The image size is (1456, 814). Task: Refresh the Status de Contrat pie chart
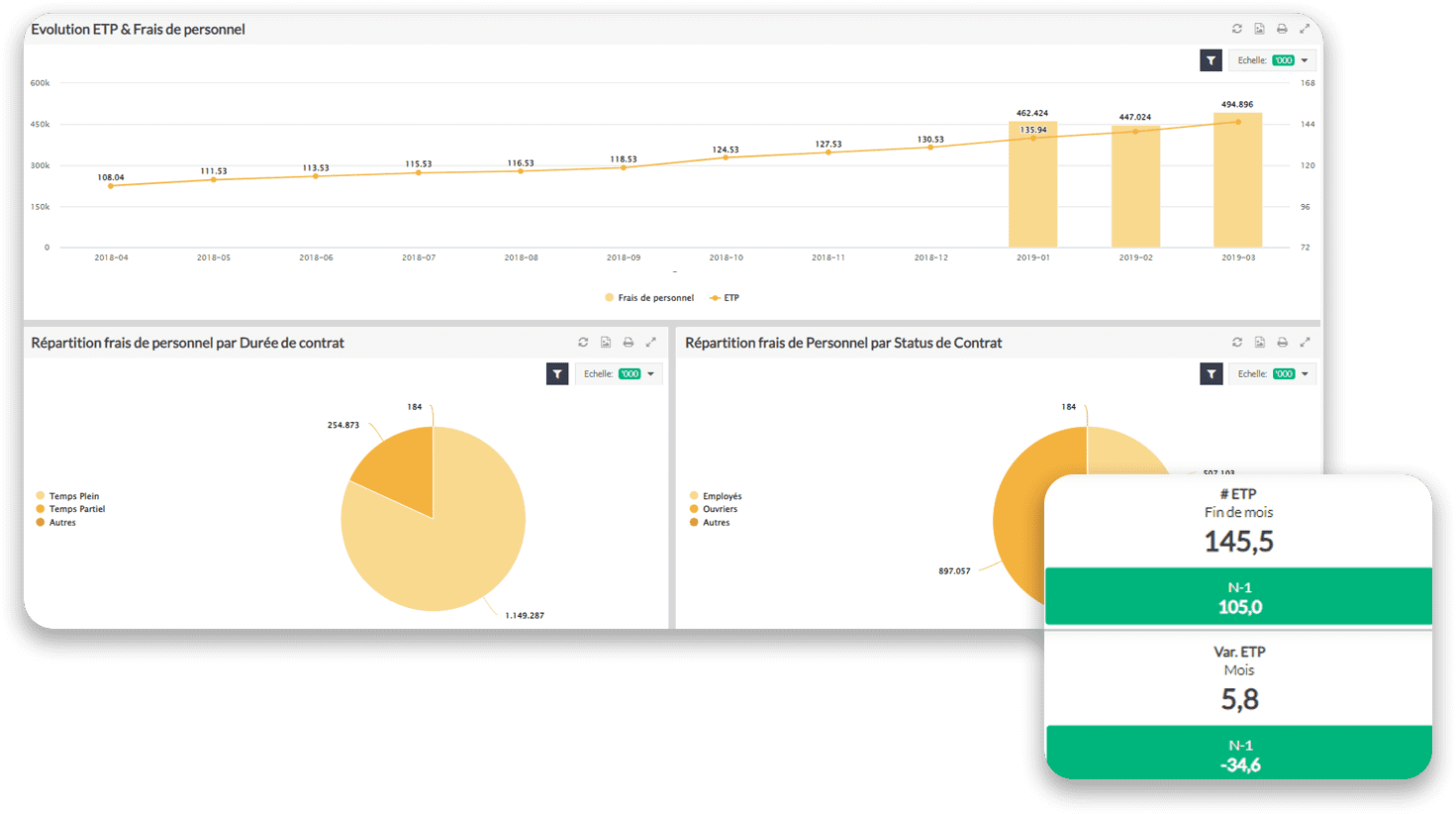pos(1236,342)
